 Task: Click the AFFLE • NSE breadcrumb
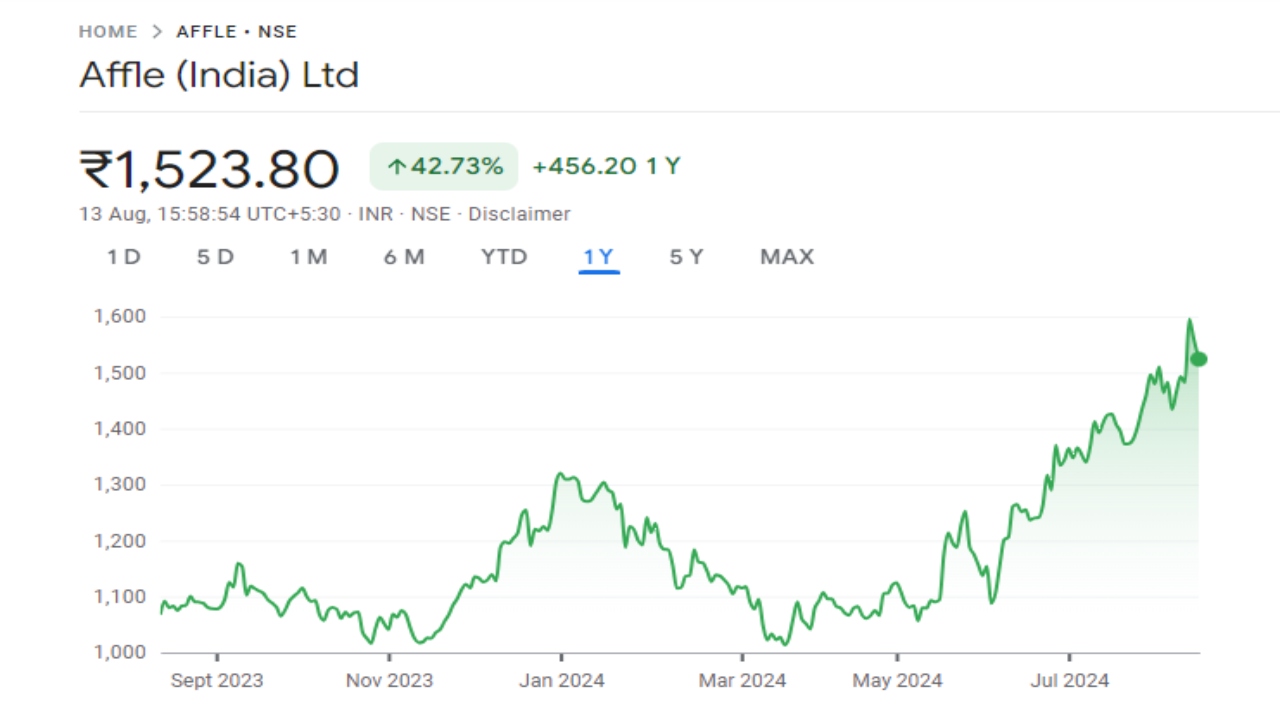(x=237, y=32)
